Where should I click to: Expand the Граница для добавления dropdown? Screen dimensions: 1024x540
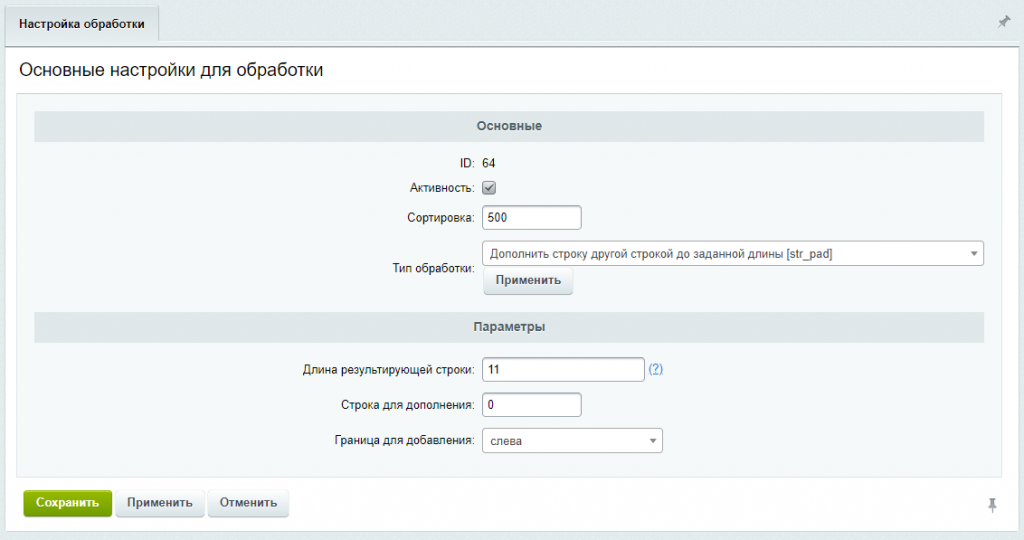pos(572,441)
